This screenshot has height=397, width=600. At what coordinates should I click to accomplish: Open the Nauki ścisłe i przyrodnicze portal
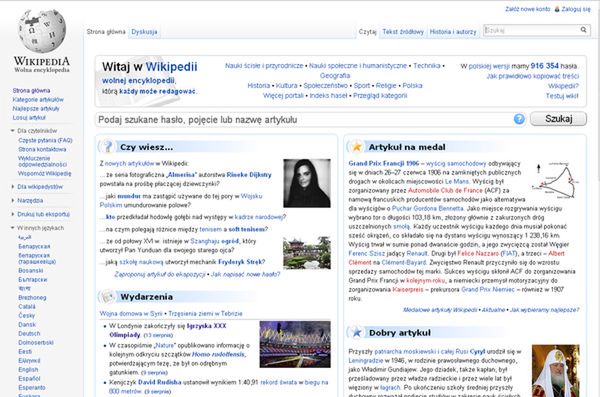click(264, 65)
